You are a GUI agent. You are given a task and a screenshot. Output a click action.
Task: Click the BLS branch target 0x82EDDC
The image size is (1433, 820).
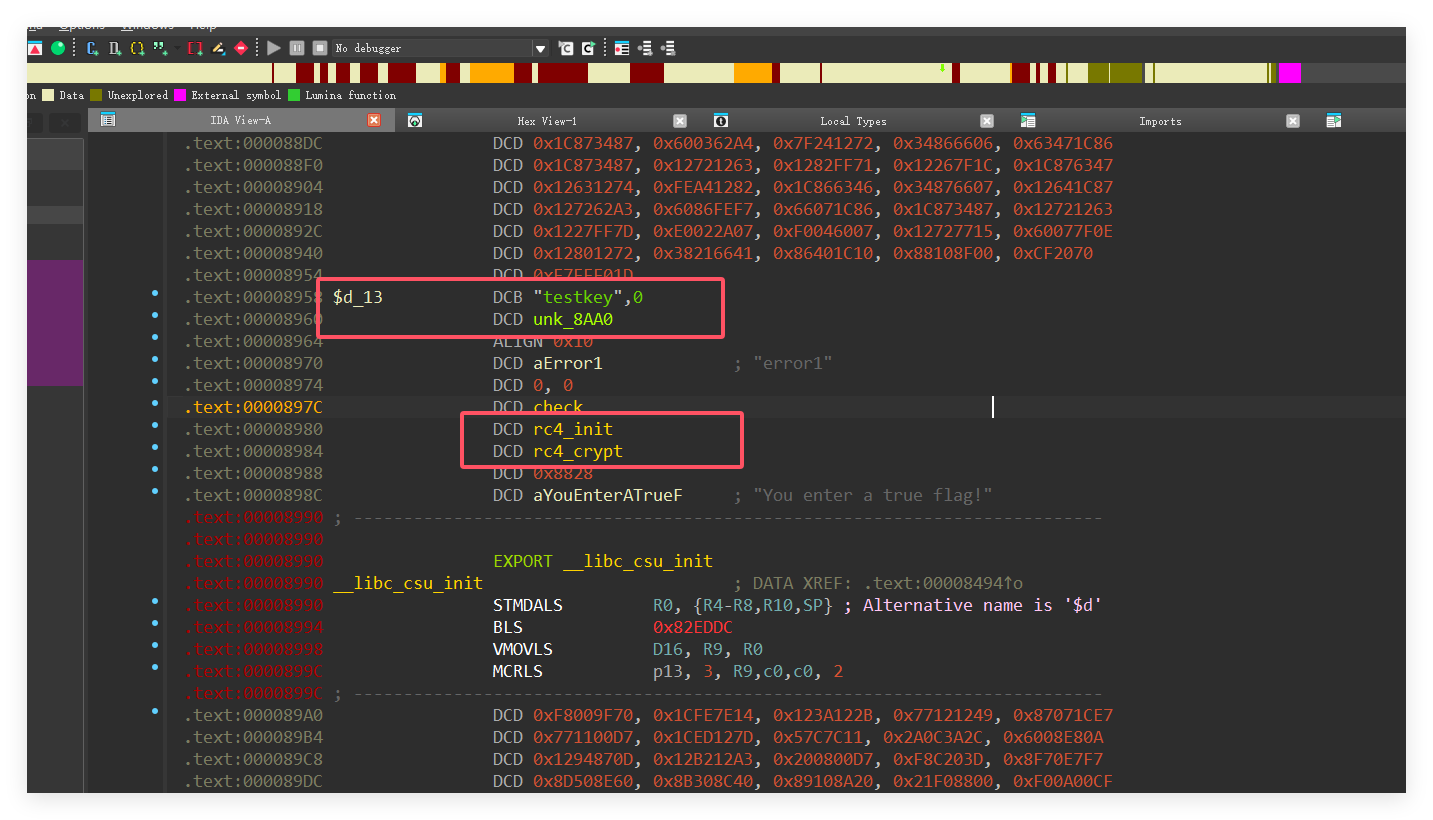(x=693, y=627)
